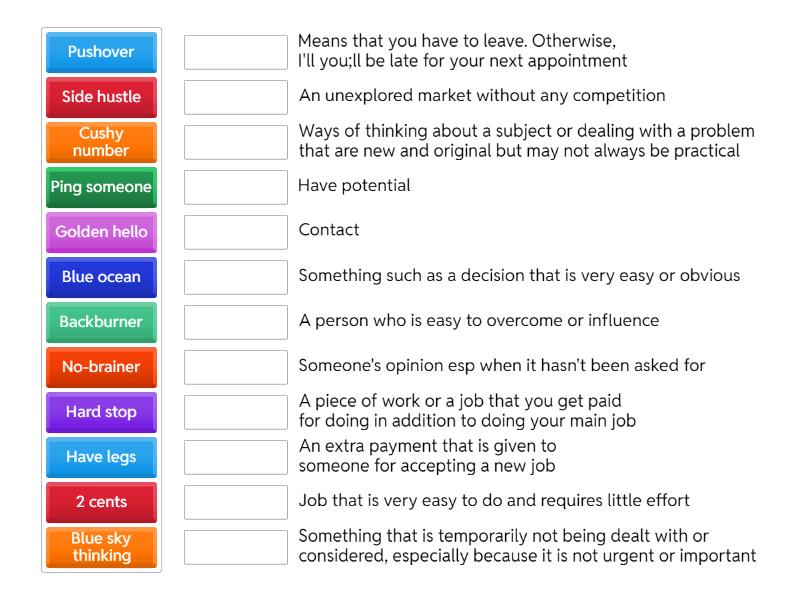Click the answer box beside the easy-job definition
This screenshot has width=800, height=600.
coord(235,502)
